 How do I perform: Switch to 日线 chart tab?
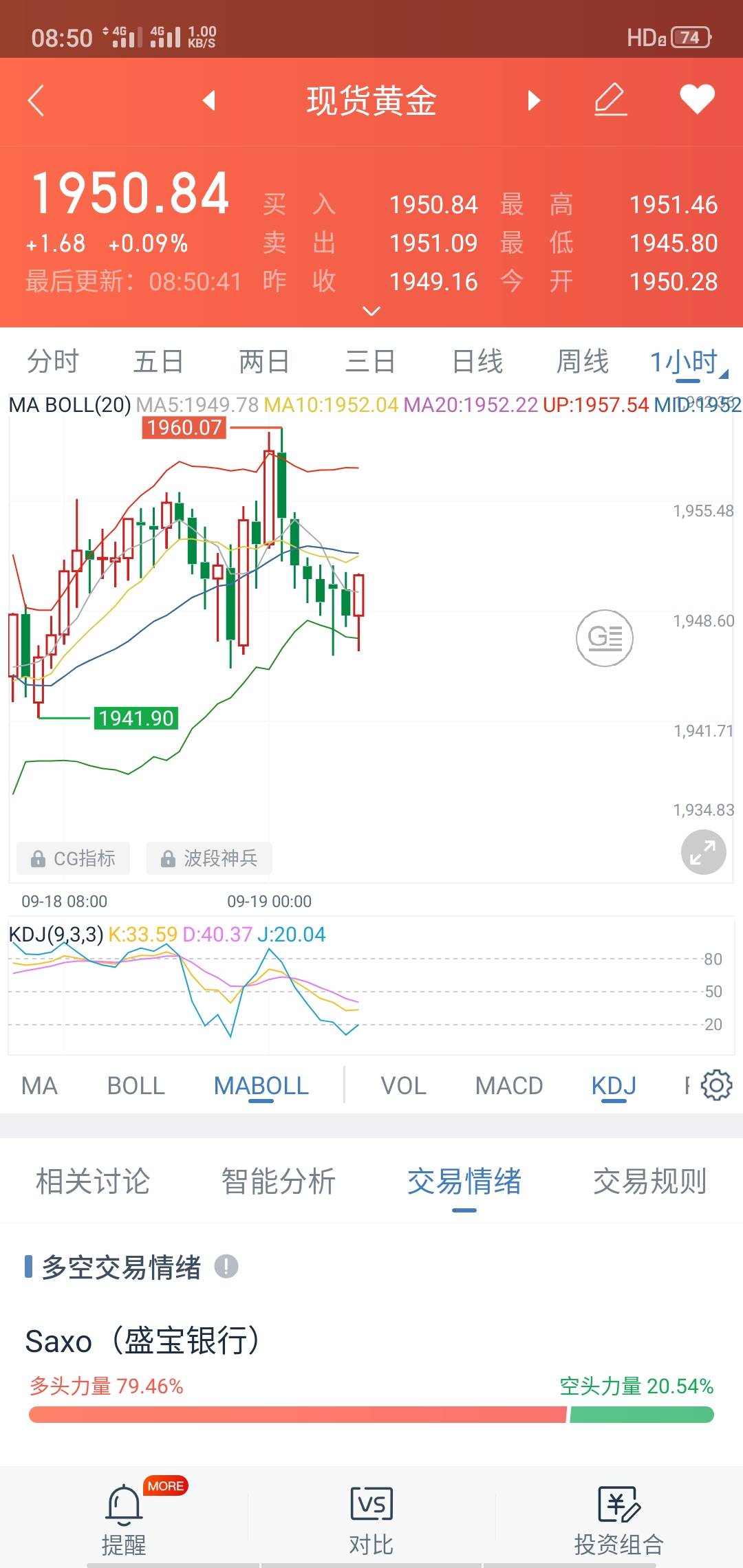pos(477,361)
